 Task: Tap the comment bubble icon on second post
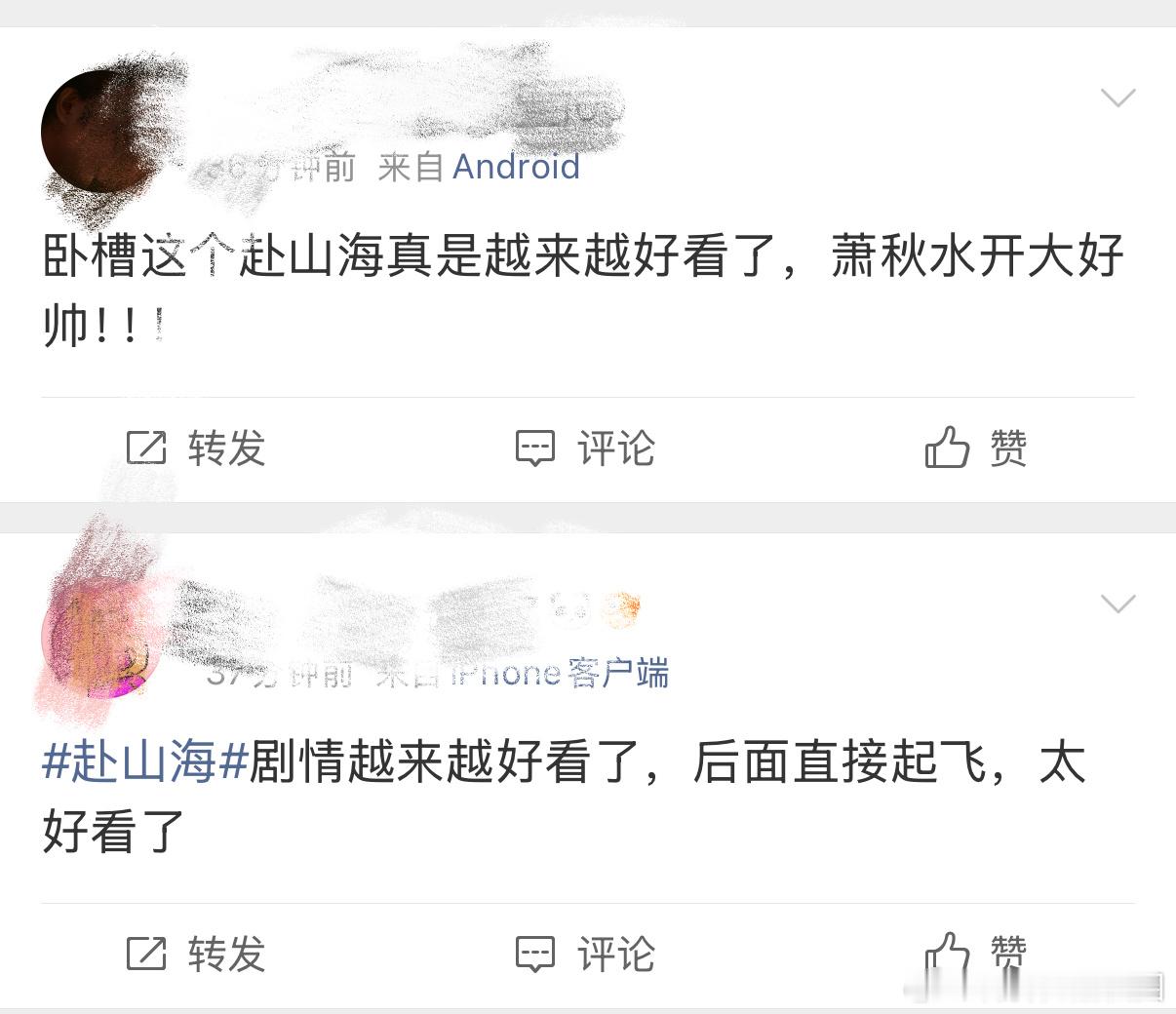tap(534, 954)
